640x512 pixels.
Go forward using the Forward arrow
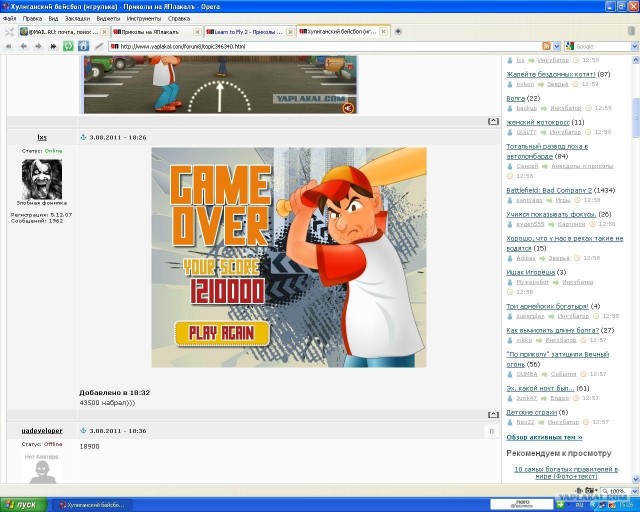pyautogui.click(x=38, y=47)
